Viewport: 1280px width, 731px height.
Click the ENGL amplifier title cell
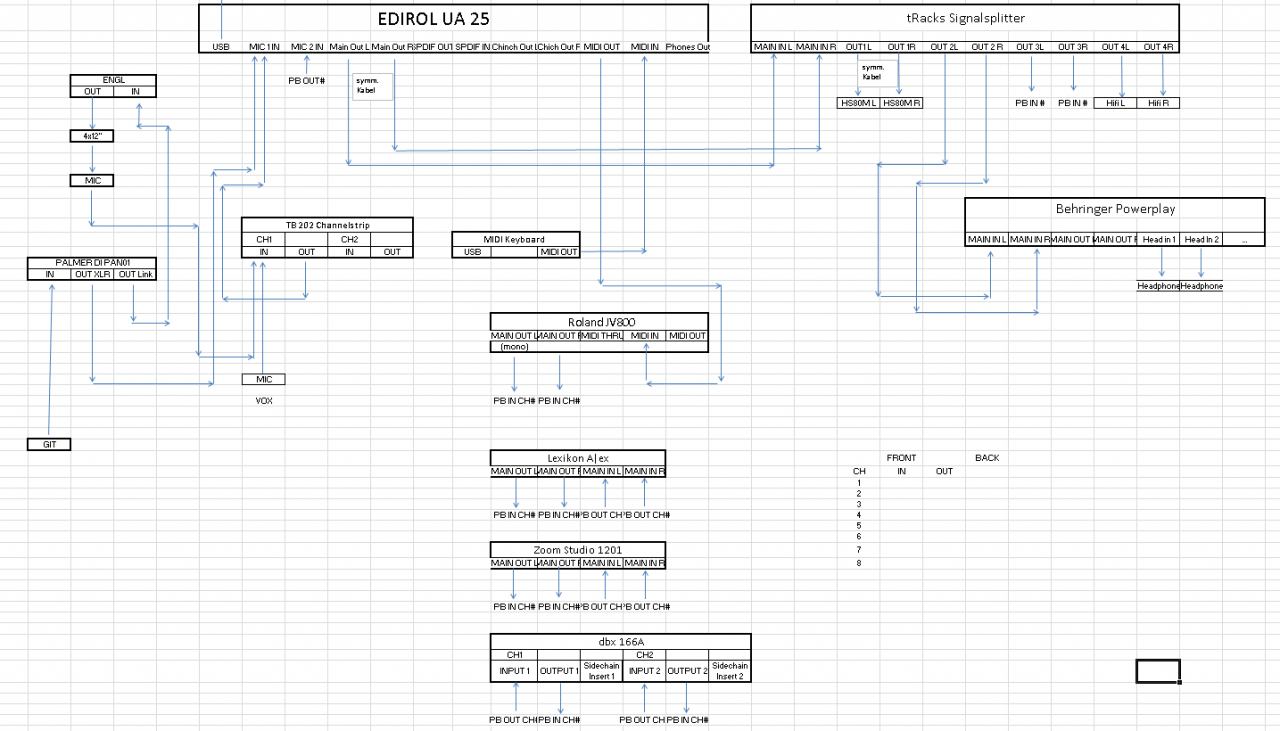(114, 80)
